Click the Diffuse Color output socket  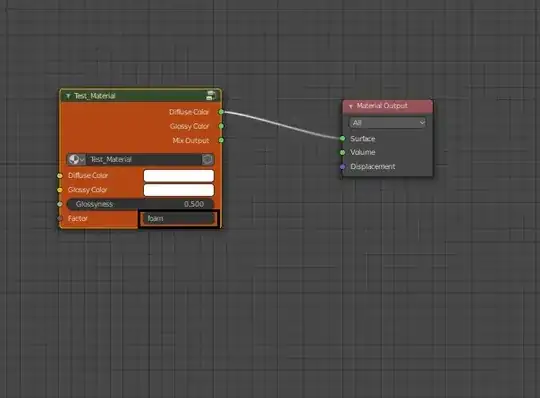click(221, 112)
